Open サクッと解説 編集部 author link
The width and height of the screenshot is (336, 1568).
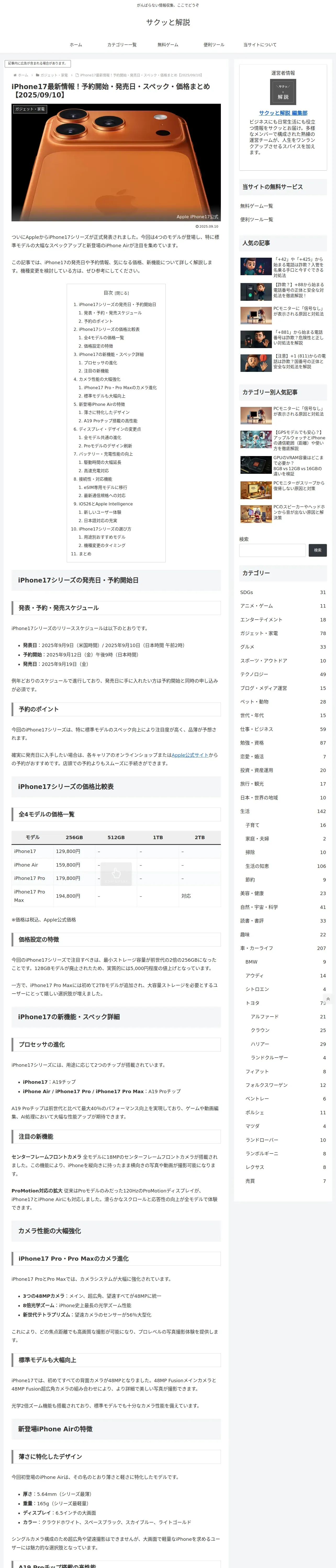pos(283,113)
